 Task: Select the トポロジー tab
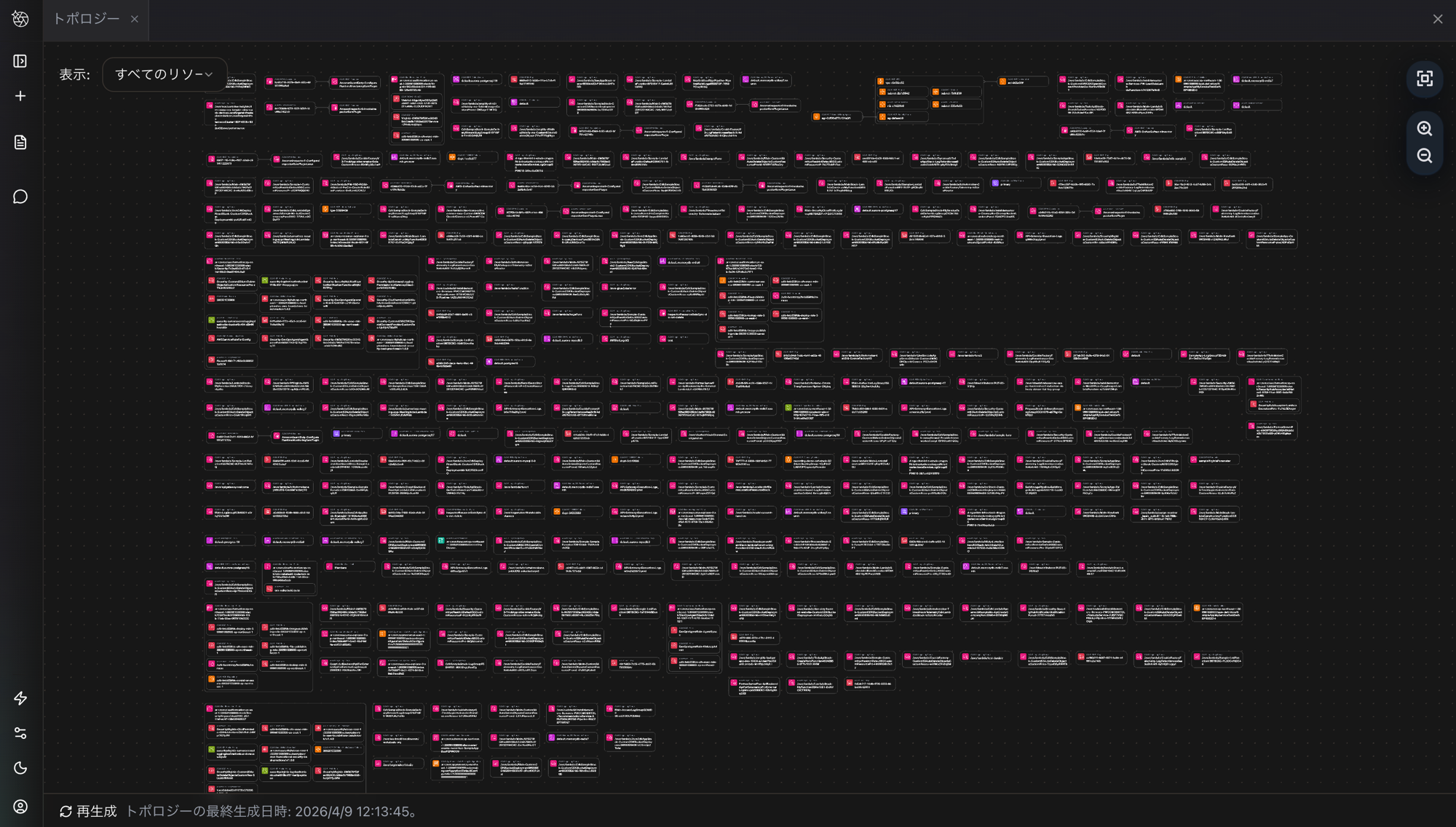pos(86,19)
